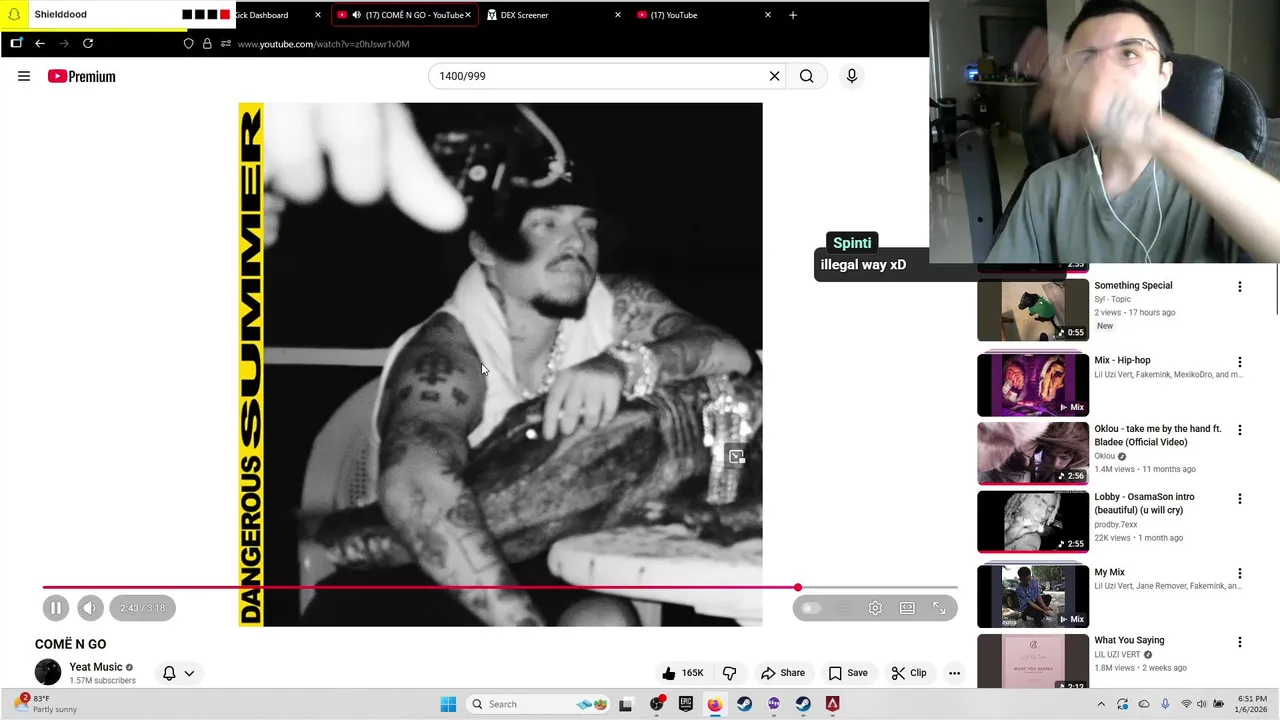Image resolution: width=1280 pixels, height=720 pixels.
Task: Like the video with 165K likes
Action: tap(682, 673)
